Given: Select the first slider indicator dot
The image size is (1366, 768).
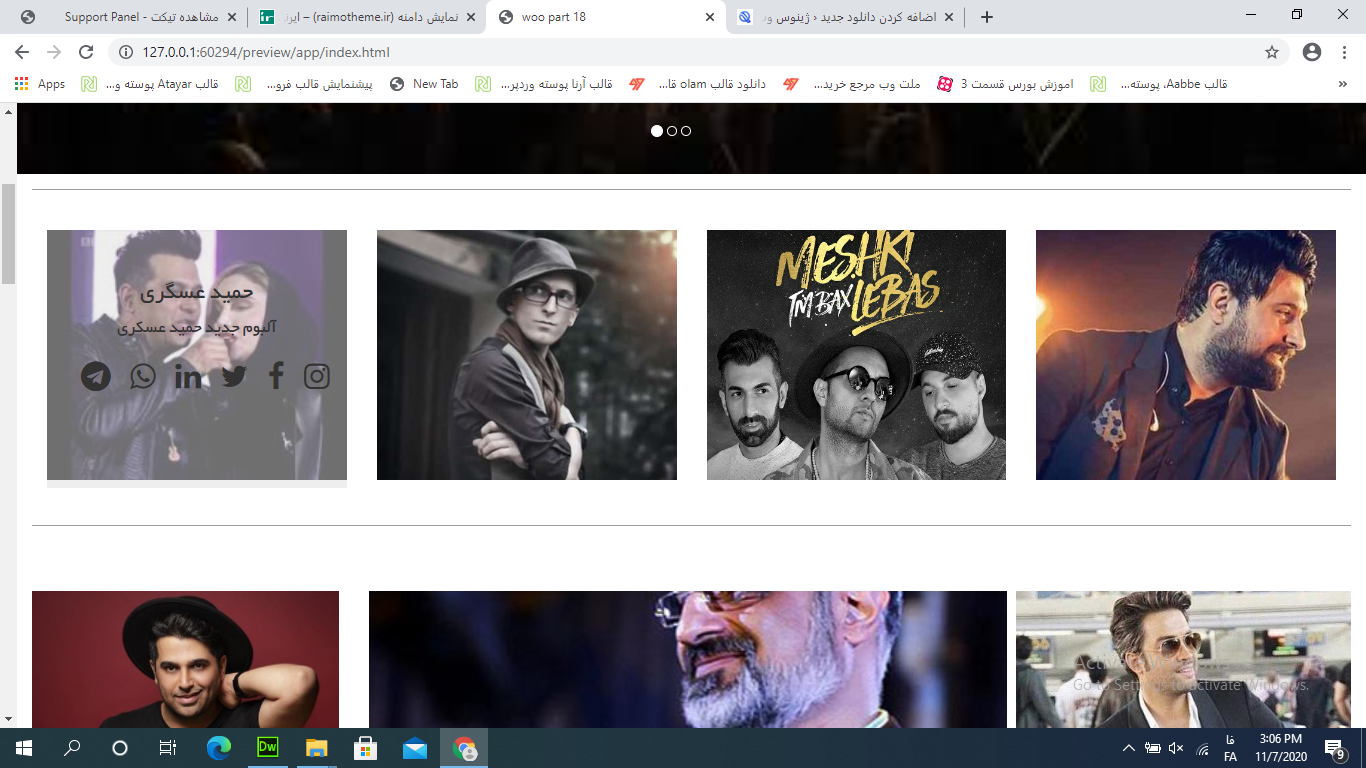Looking at the screenshot, I should pyautogui.click(x=657, y=131).
